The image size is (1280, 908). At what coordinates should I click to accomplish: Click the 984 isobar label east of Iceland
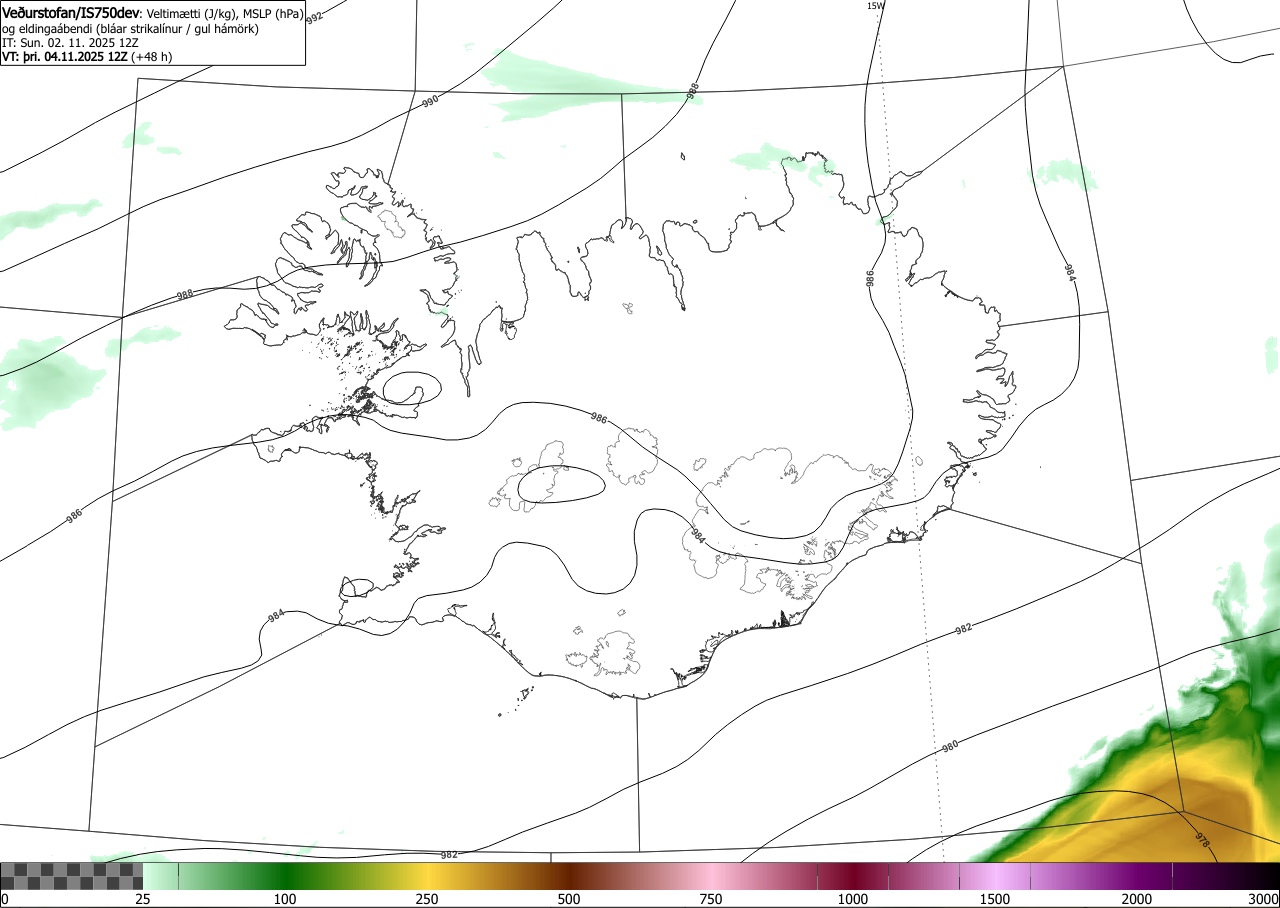click(1069, 272)
